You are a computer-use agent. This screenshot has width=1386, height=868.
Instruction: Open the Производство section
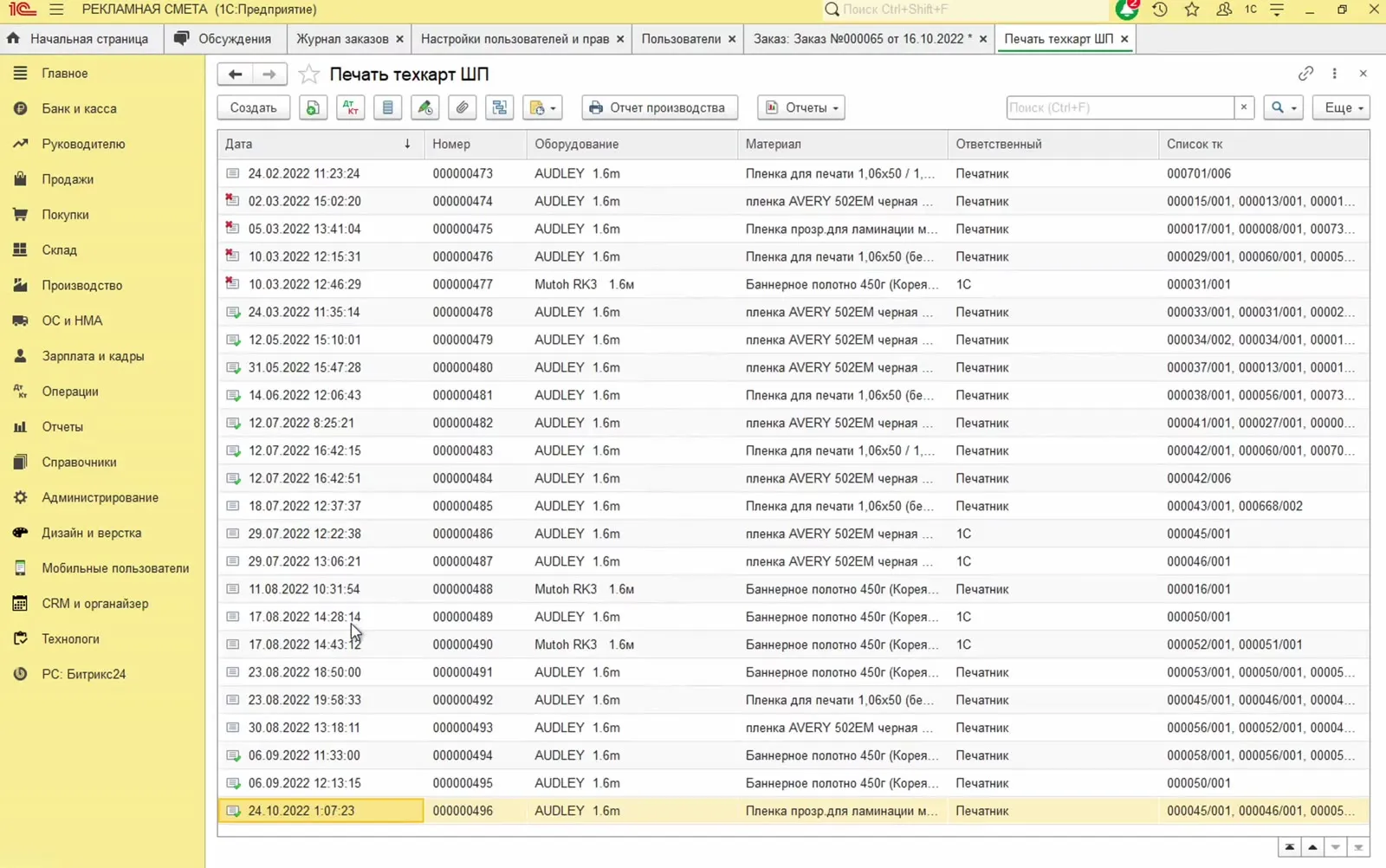tap(81, 285)
